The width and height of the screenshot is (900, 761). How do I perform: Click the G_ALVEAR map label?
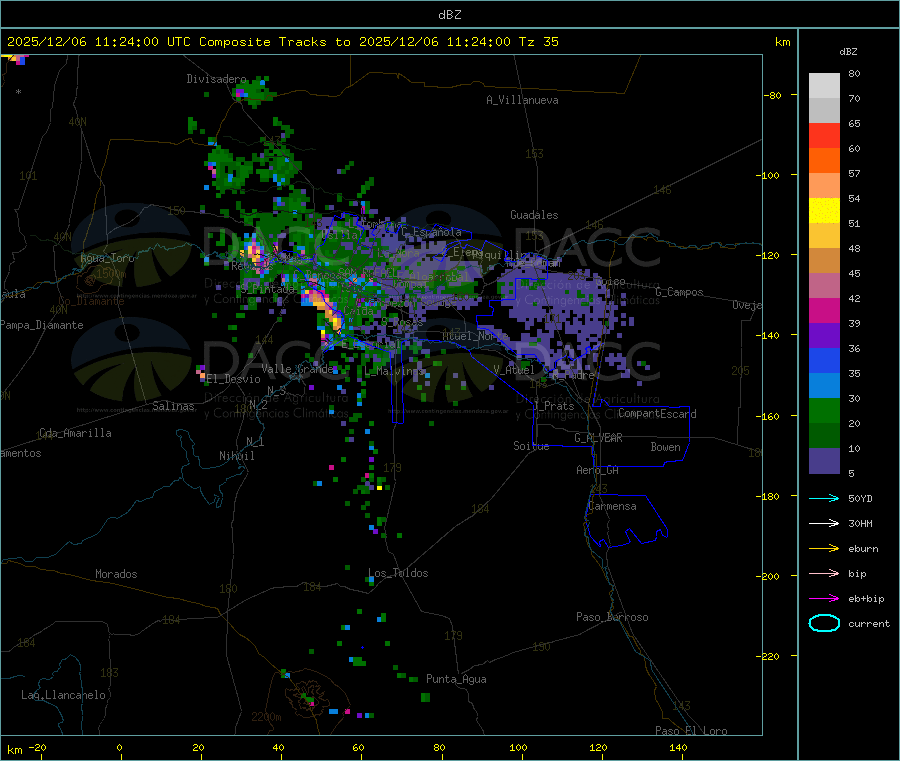[x=598, y=438]
